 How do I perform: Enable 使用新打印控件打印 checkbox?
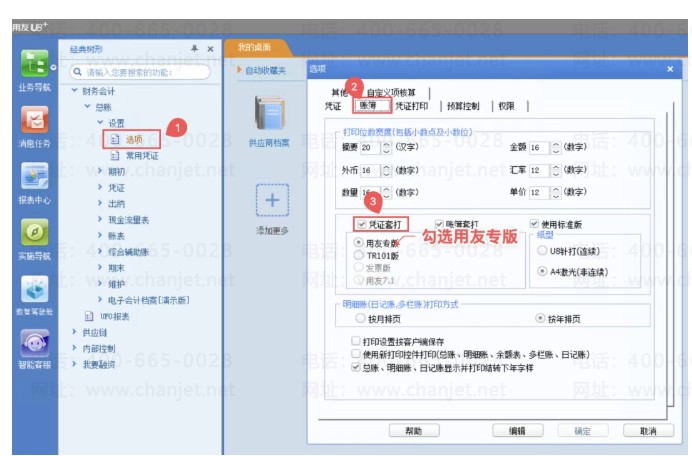coord(356,354)
